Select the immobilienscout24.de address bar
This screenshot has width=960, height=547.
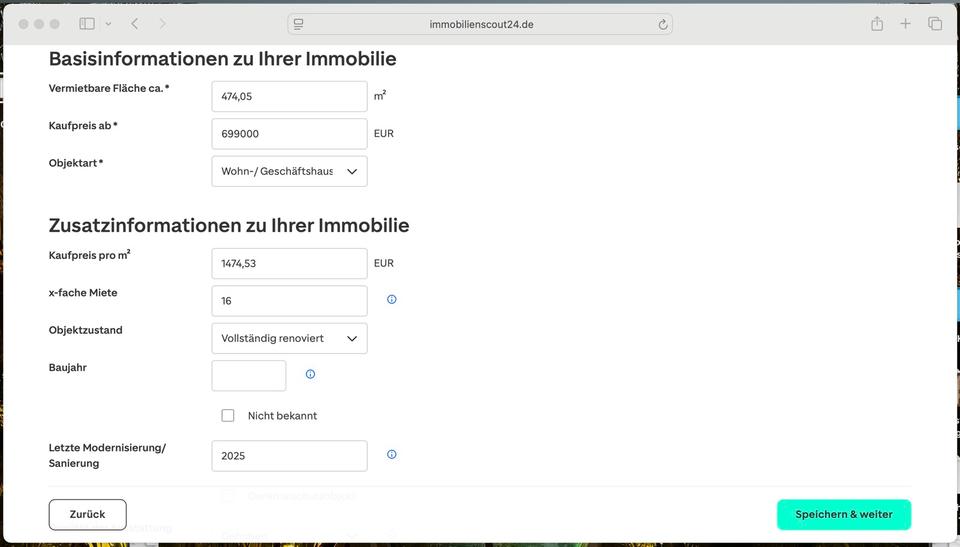pos(481,24)
